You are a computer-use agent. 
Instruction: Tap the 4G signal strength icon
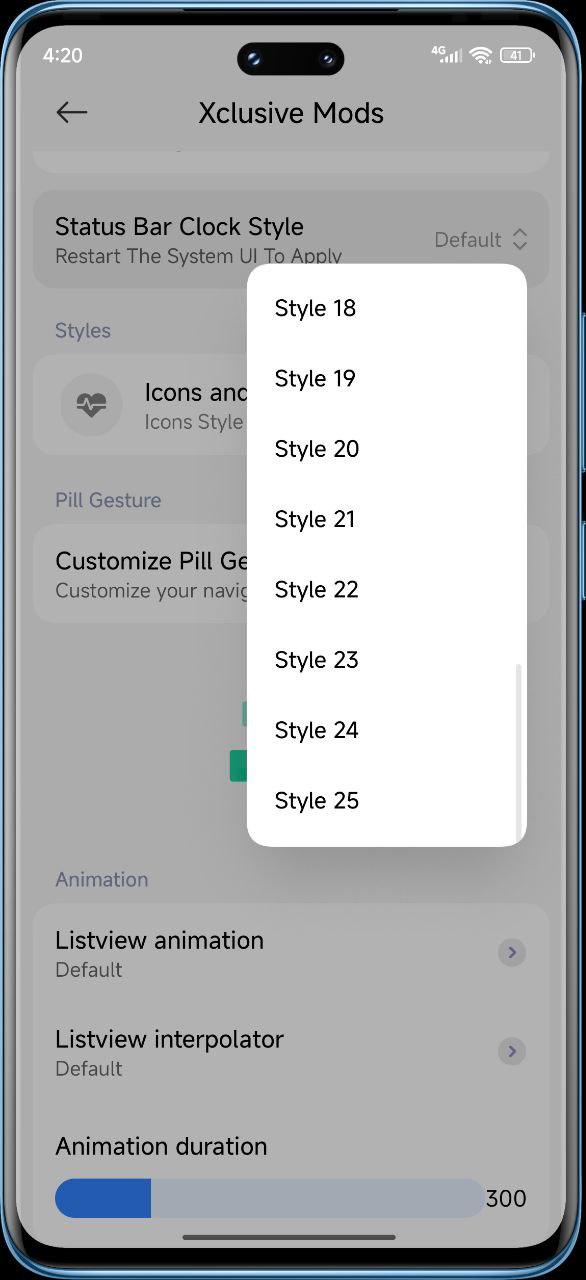coord(447,55)
